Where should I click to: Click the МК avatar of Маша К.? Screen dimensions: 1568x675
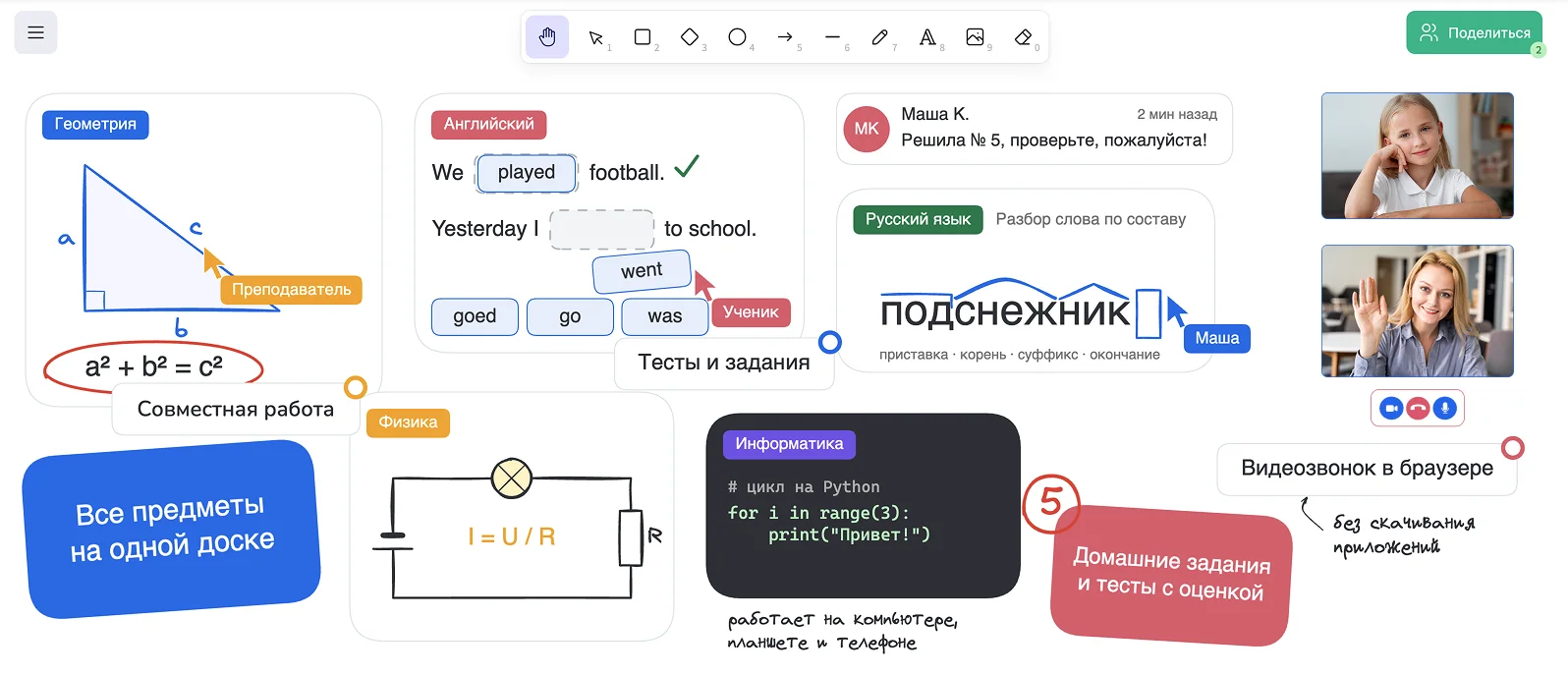867,129
